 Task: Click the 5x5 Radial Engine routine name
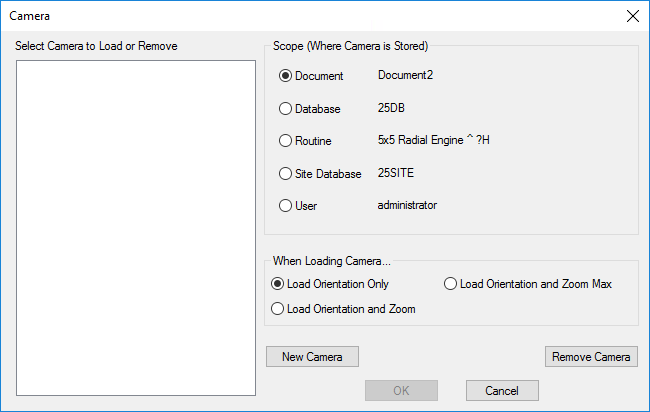pyautogui.click(x=433, y=140)
